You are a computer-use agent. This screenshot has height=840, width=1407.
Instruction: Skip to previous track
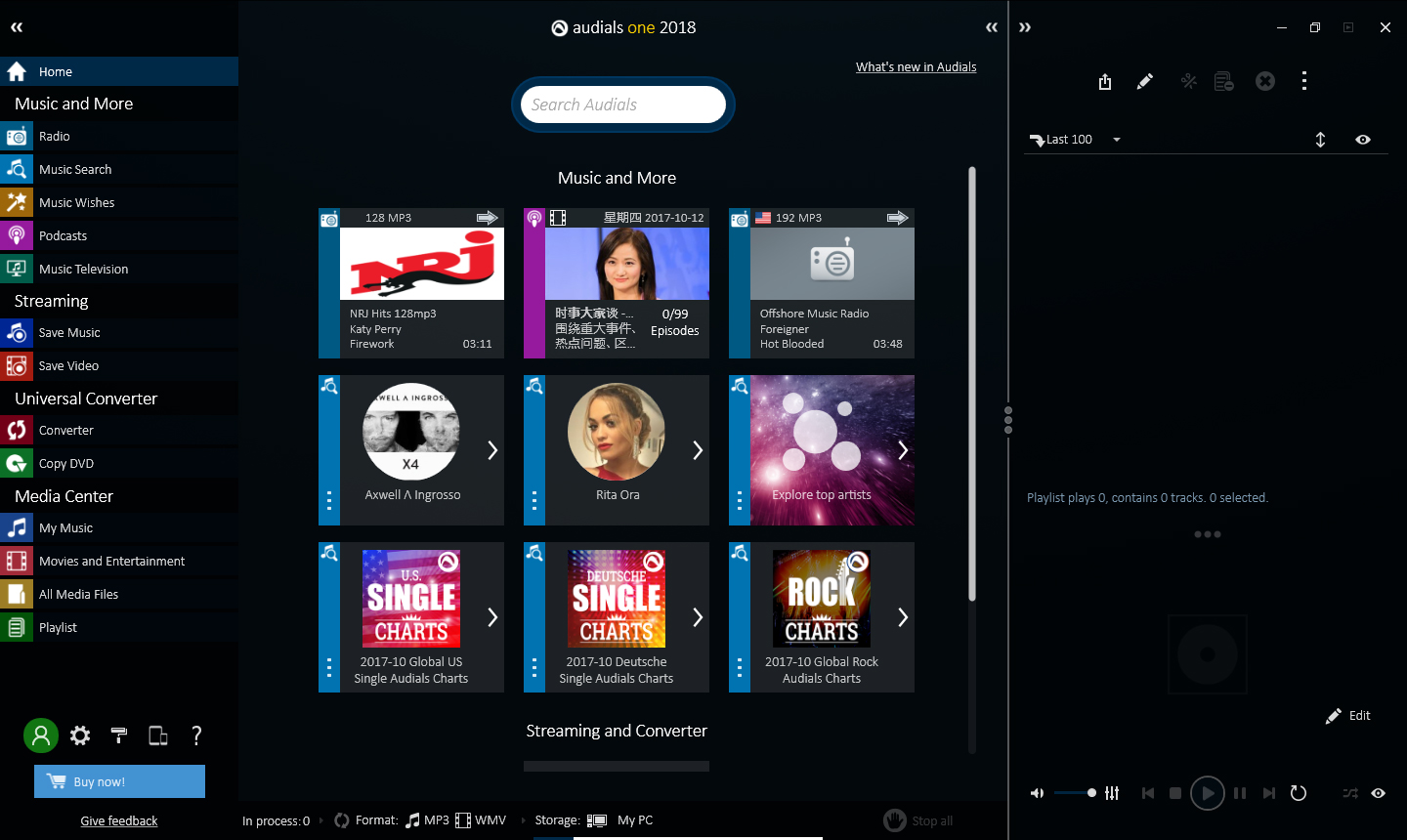click(1148, 793)
